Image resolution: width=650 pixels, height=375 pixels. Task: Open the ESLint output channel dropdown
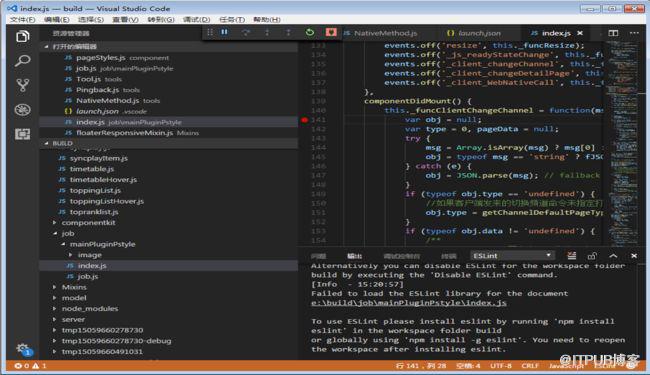[512, 256]
